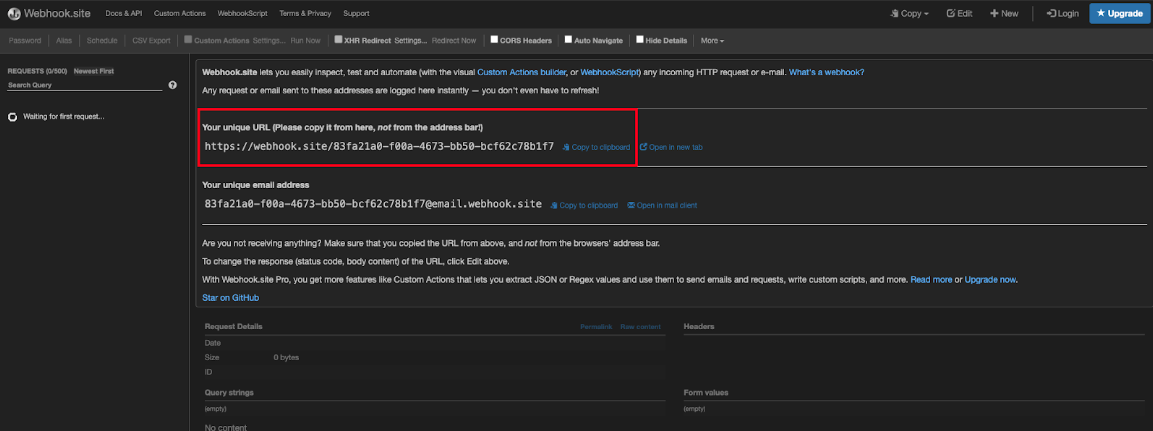This screenshot has width=1153, height=431.
Task: Expand the More dropdown
Action: pos(713,40)
